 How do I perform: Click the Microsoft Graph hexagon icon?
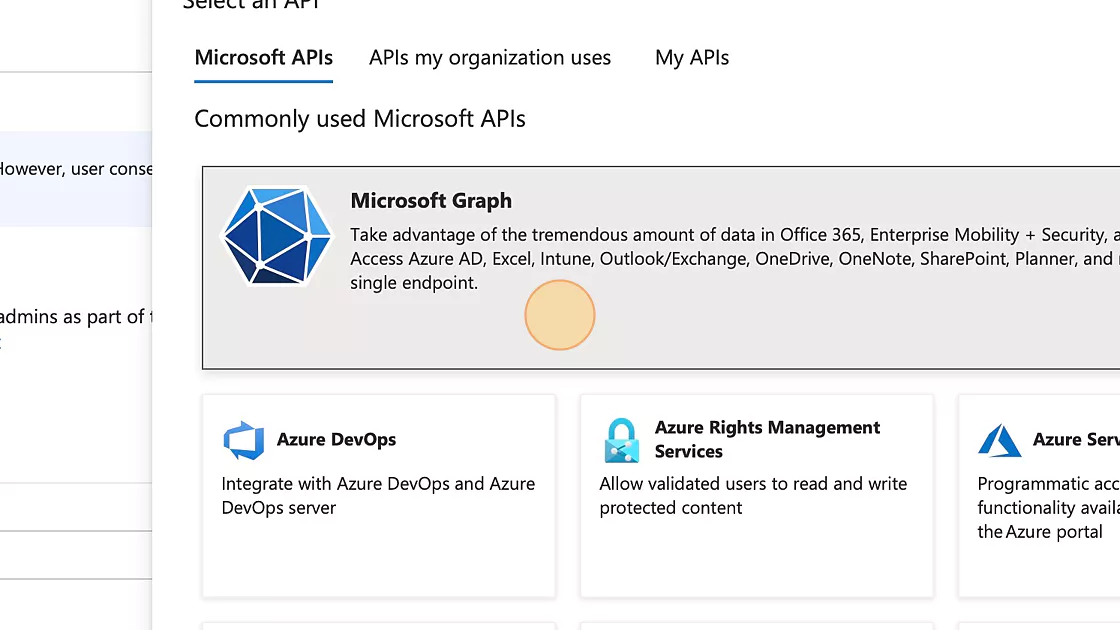[276, 237]
